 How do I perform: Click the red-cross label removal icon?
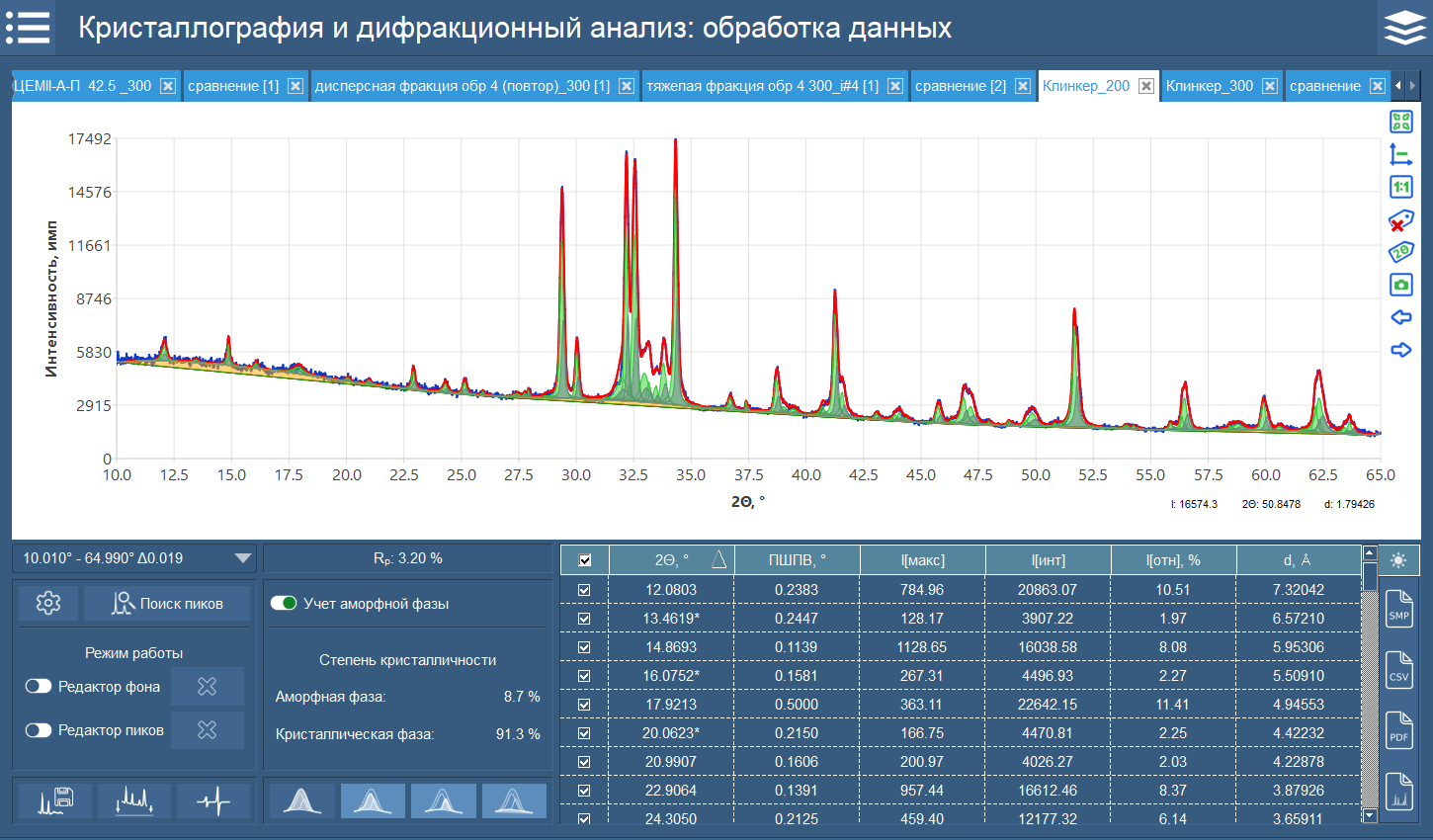coord(1402,218)
